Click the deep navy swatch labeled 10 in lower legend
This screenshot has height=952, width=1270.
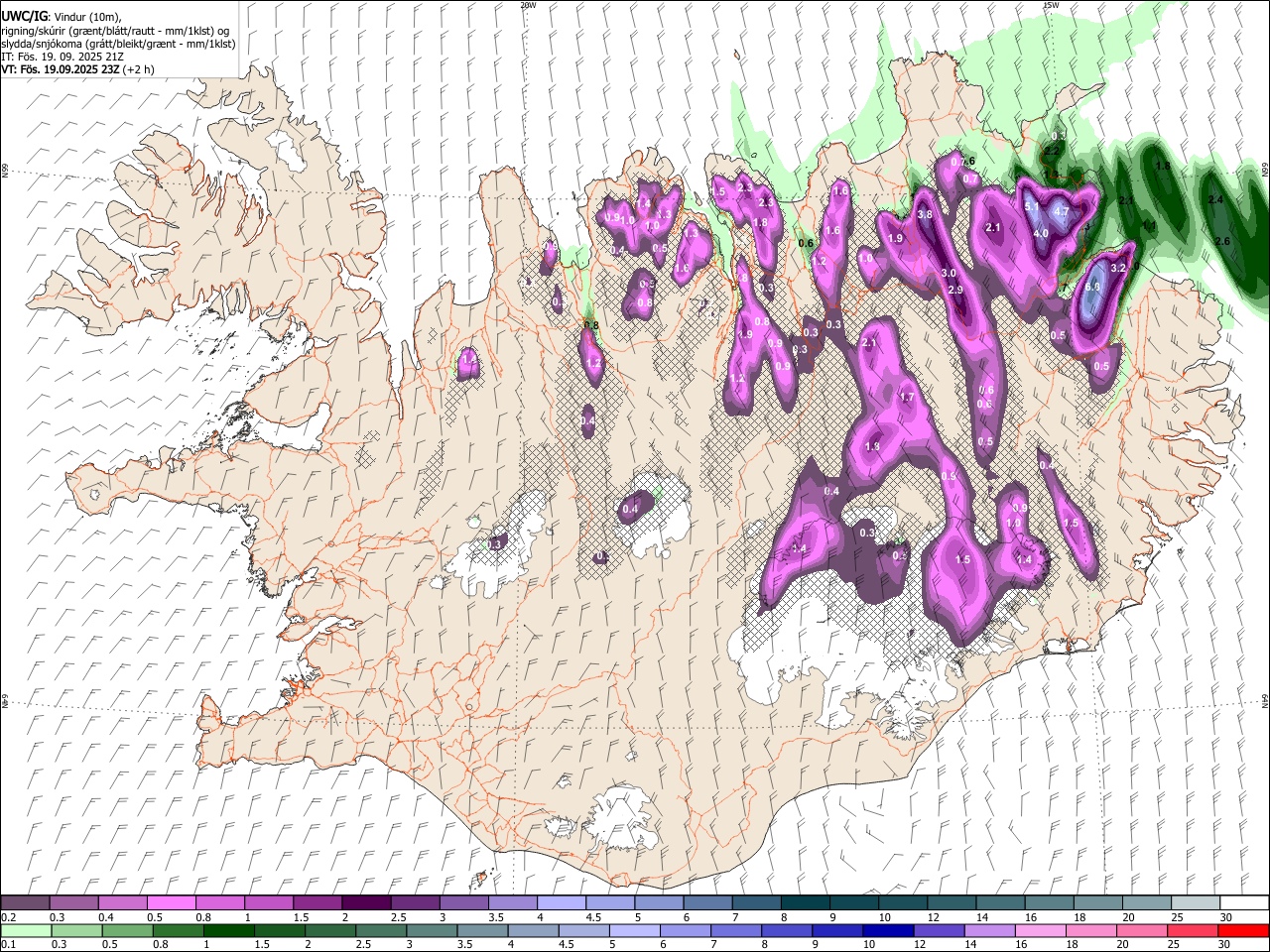(x=887, y=931)
